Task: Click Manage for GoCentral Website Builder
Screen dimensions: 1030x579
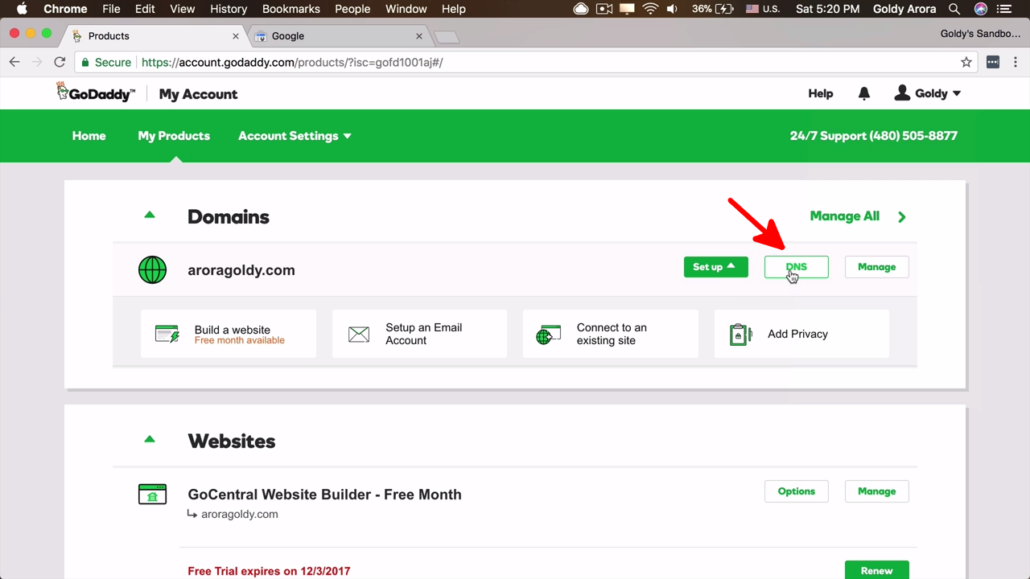Action: [876, 492]
